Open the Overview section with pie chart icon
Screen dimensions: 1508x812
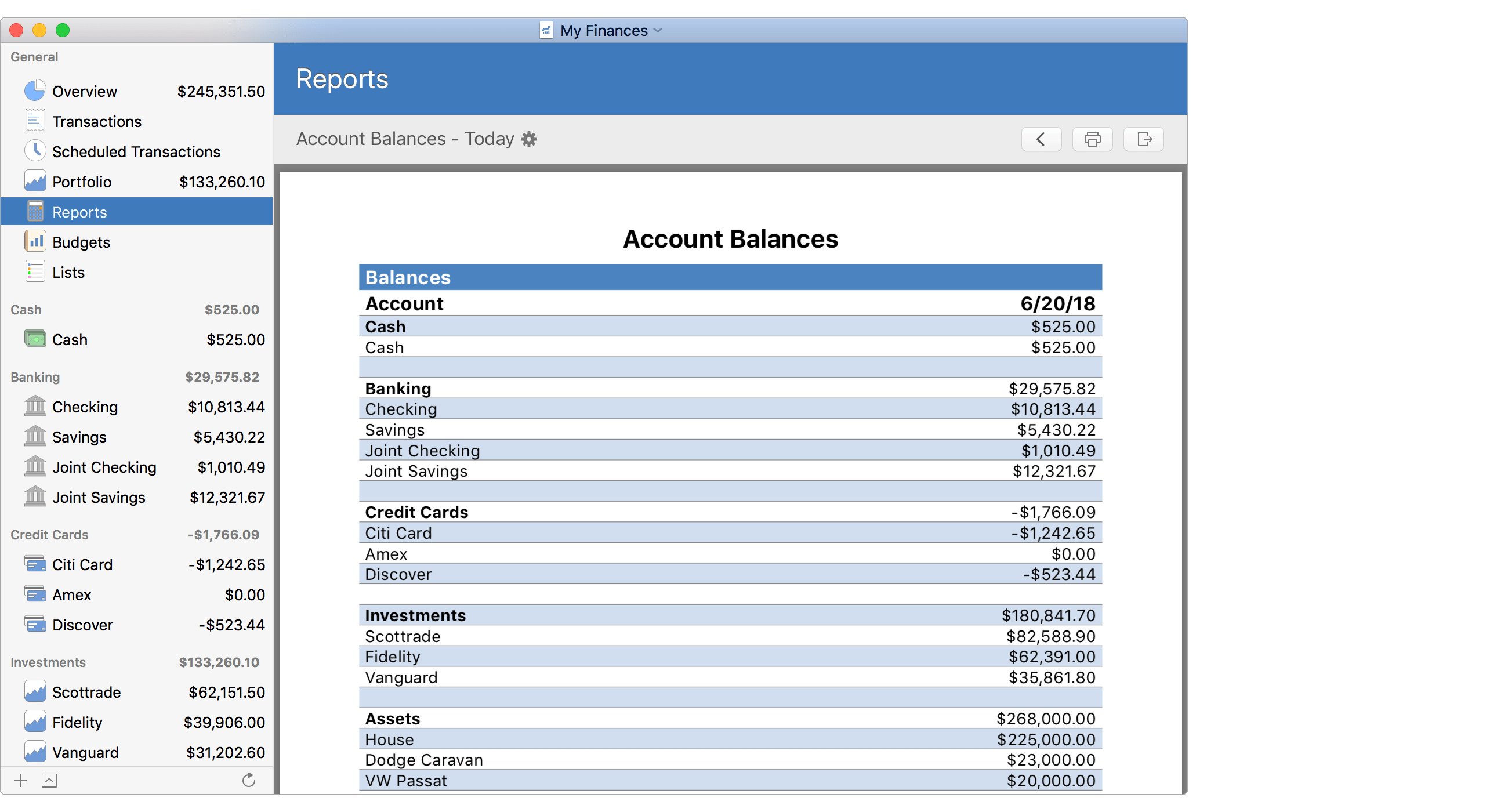(x=35, y=90)
